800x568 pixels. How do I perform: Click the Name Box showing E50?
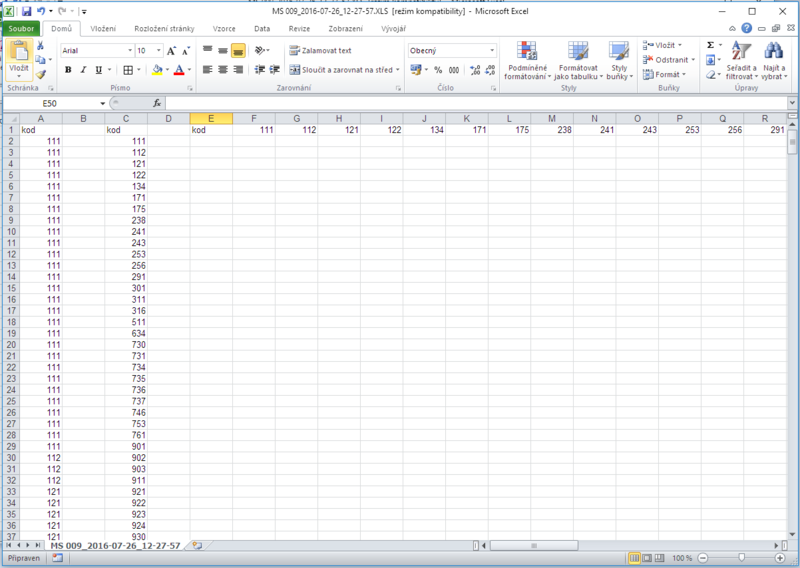(50, 103)
